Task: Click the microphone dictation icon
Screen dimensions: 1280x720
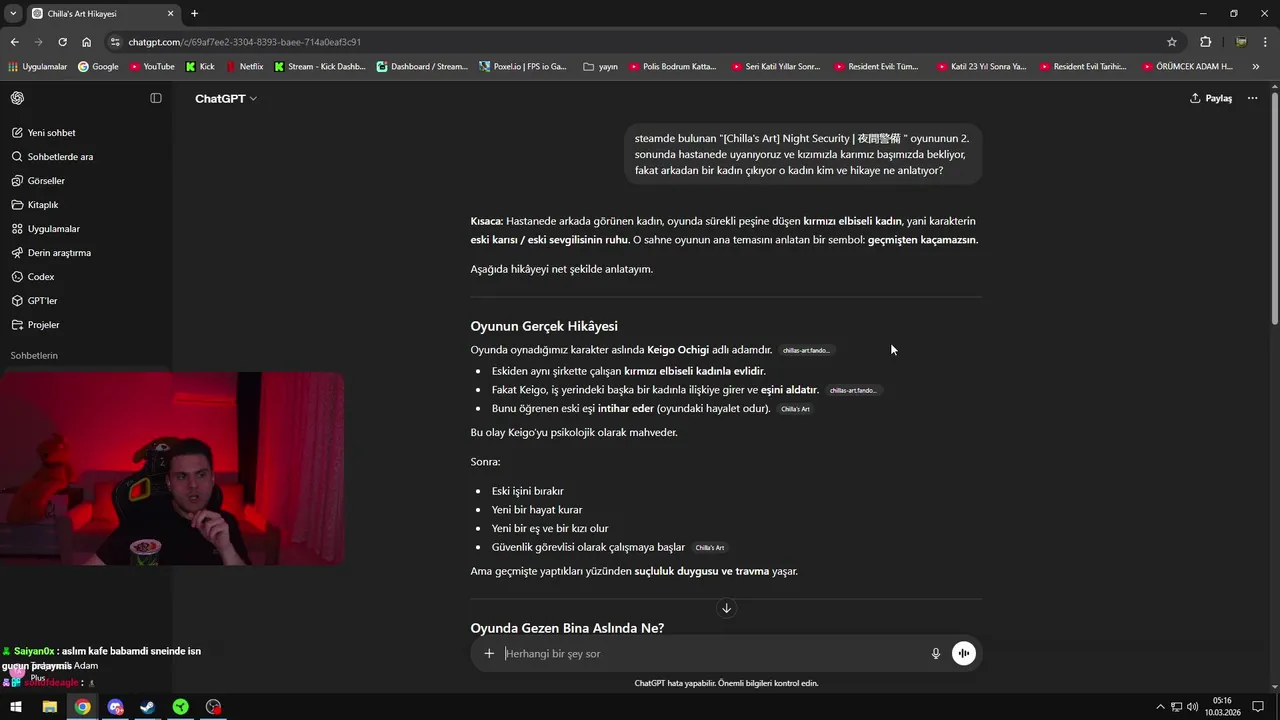Action: click(x=936, y=654)
